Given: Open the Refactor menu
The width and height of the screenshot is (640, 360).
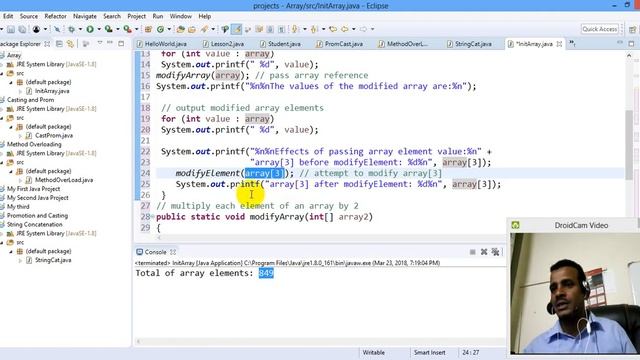Looking at the screenshot, I should [x=55, y=16].
